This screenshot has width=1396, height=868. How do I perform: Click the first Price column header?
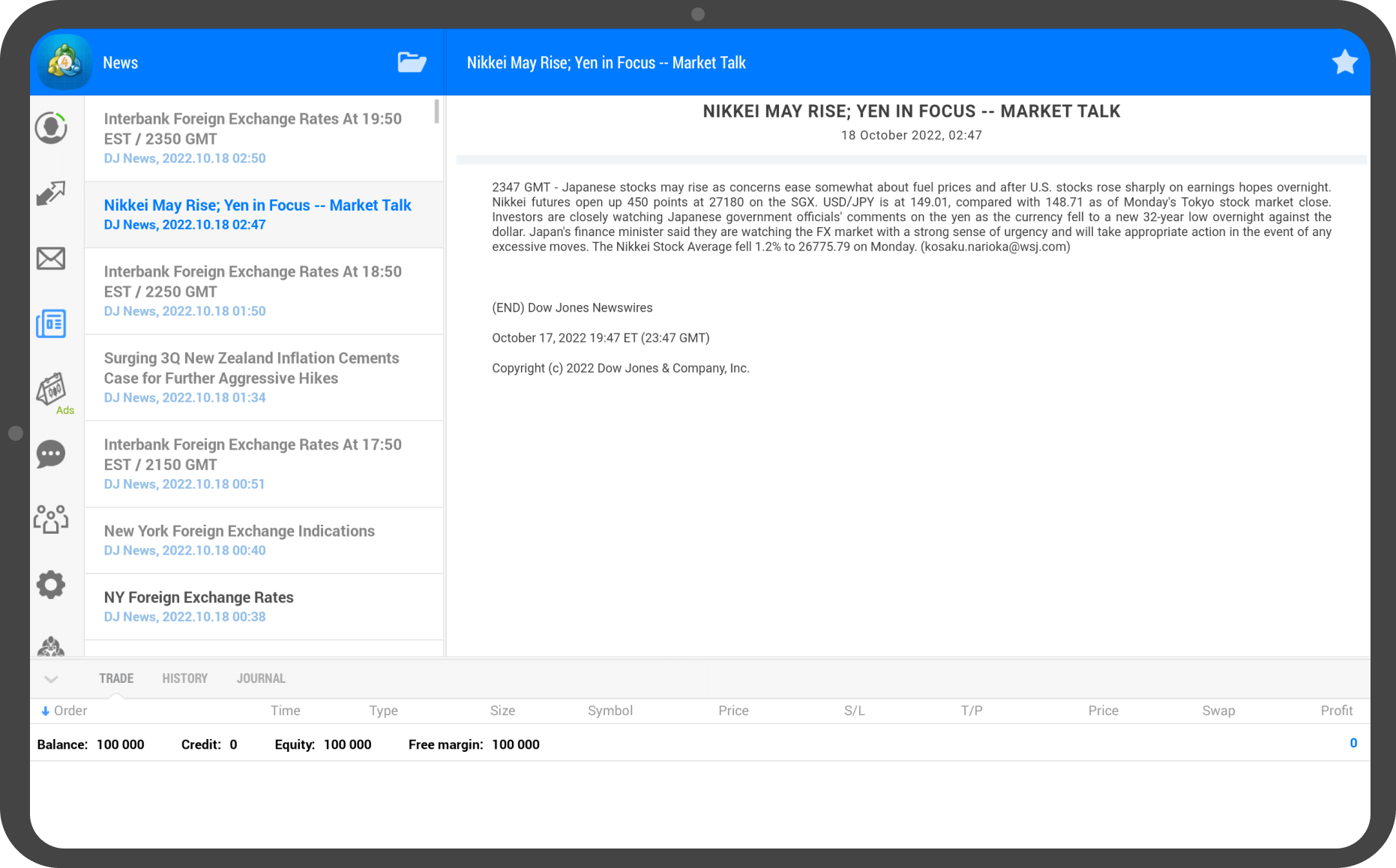point(733,711)
